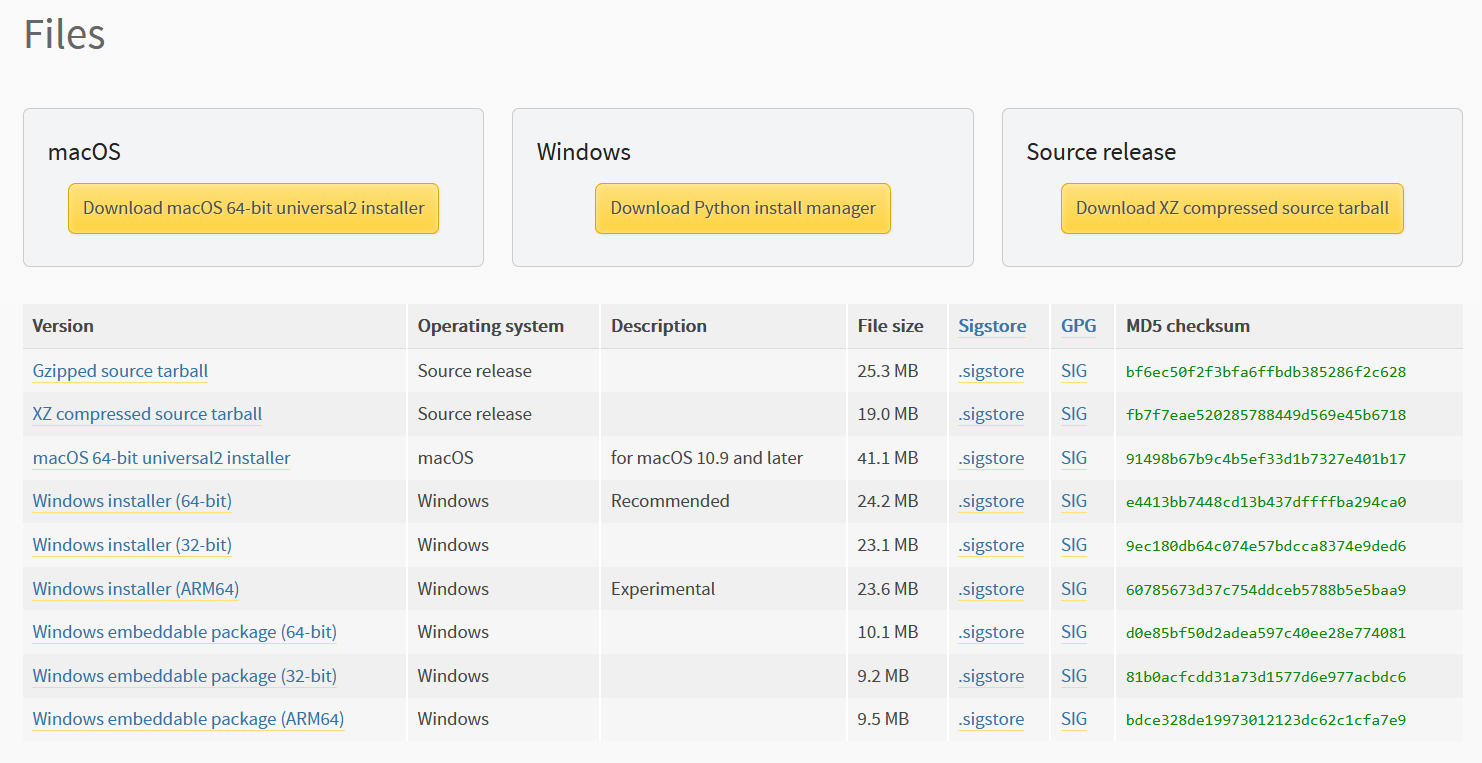Image resolution: width=1482 pixels, height=763 pixels.
Task: Click the 'Files' page heading
Action: click(64, 34)
